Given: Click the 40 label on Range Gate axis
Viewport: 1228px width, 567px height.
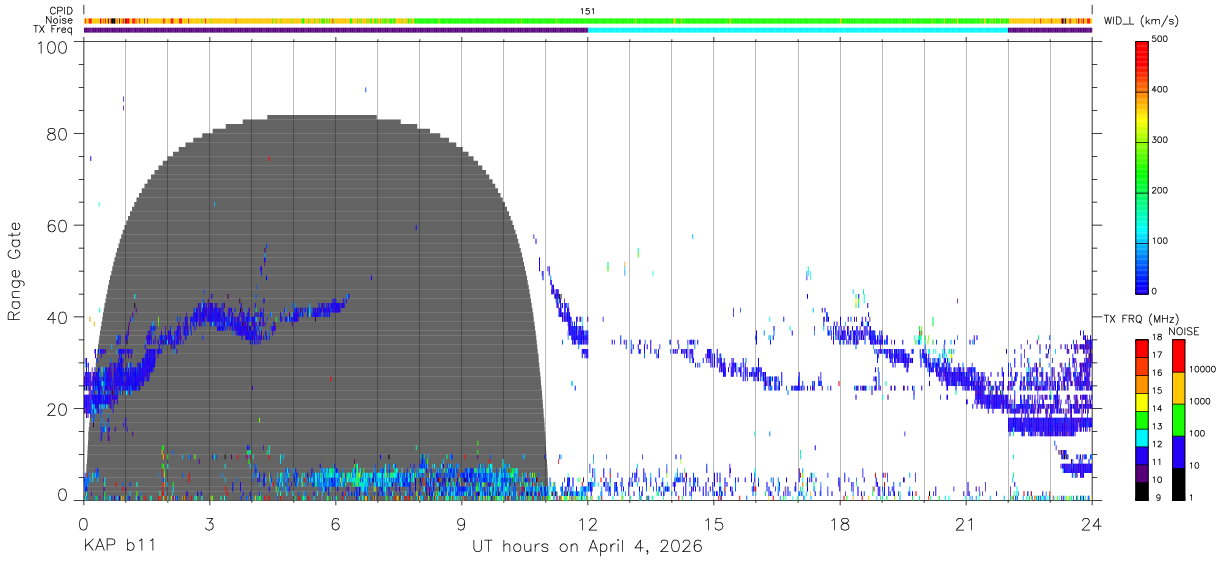Looking at the screenshot, I should [59, 318].
